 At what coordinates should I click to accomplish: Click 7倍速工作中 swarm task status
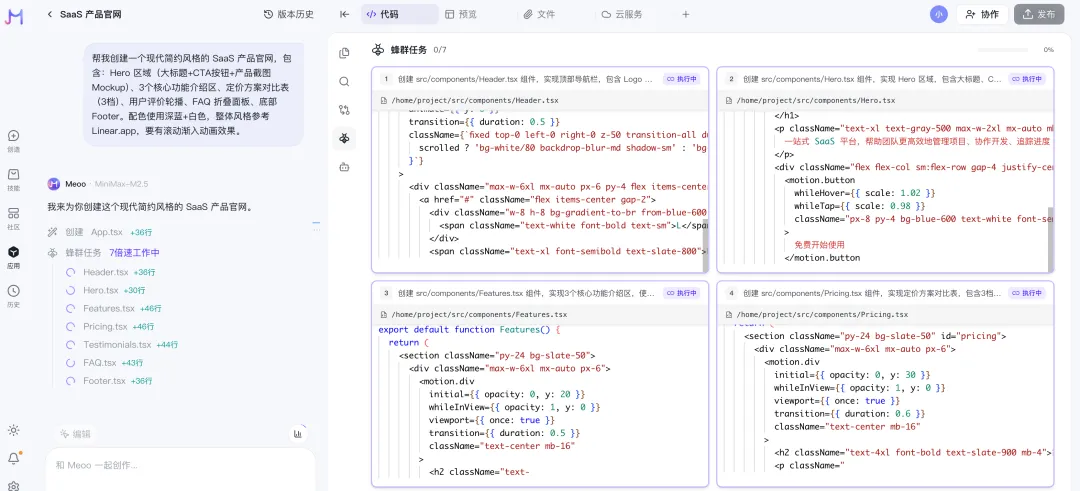pos(134,253)
